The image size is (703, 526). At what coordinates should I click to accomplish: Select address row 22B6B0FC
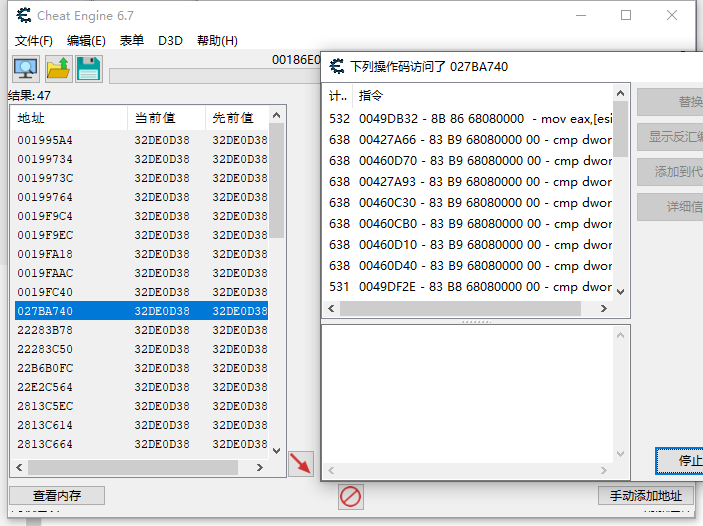click(x=142, y=368)
